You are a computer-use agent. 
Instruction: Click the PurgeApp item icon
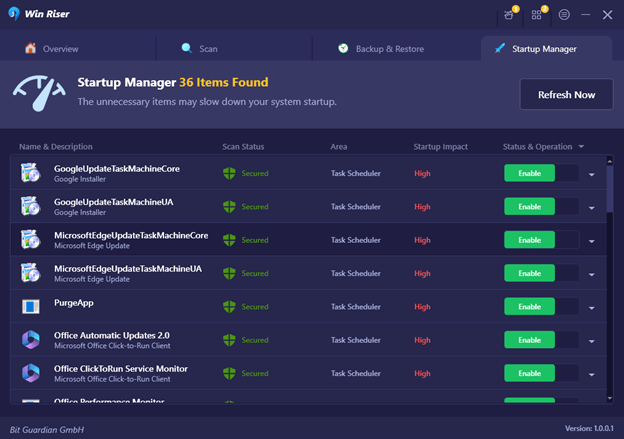(30, 306)
